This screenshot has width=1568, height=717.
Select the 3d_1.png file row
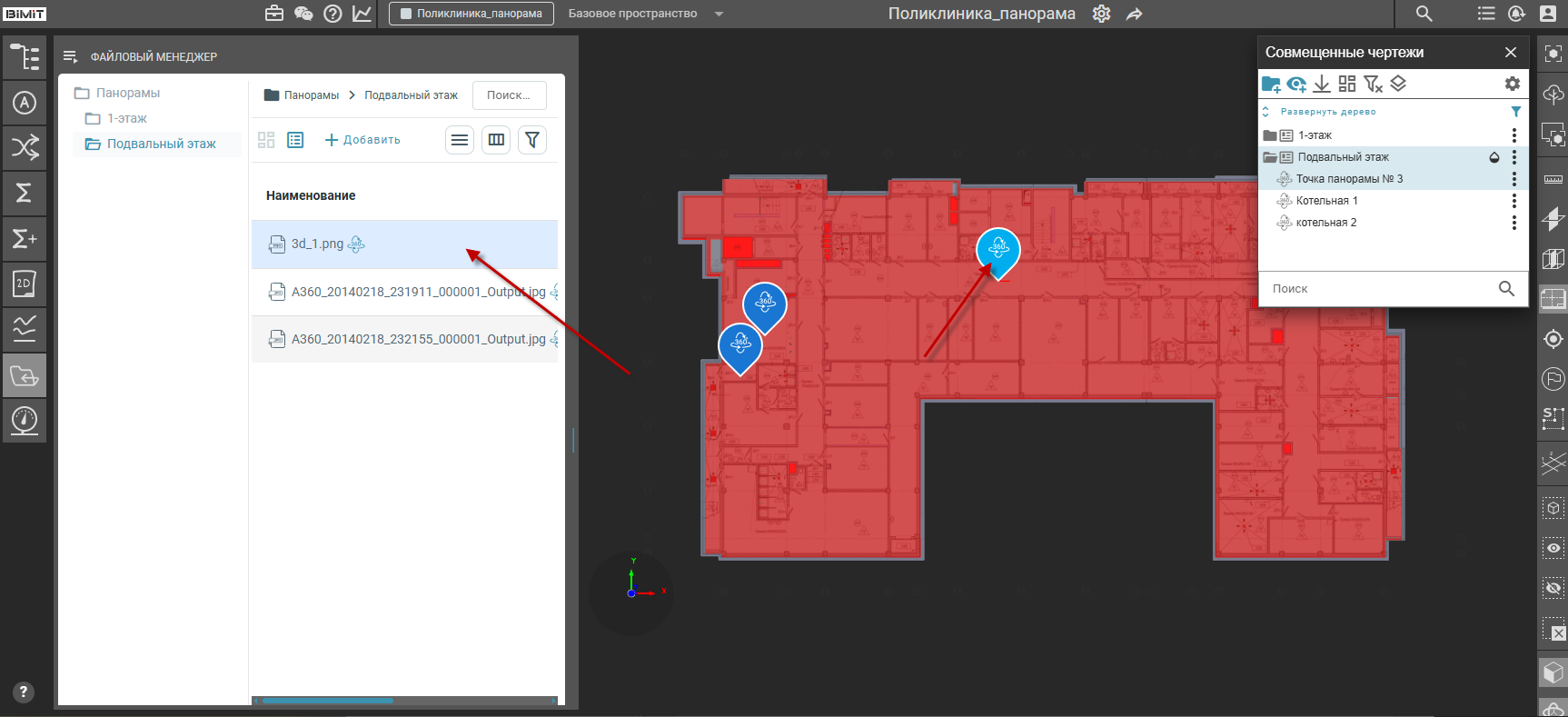404,244
